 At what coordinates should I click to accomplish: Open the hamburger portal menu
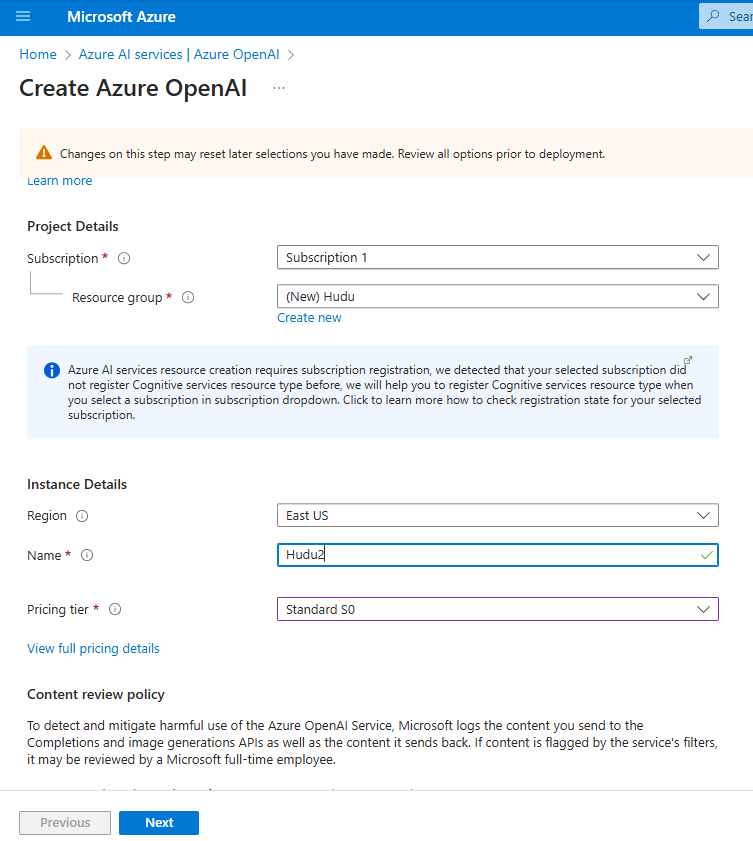pyautogui.click(x=23, y=17)
